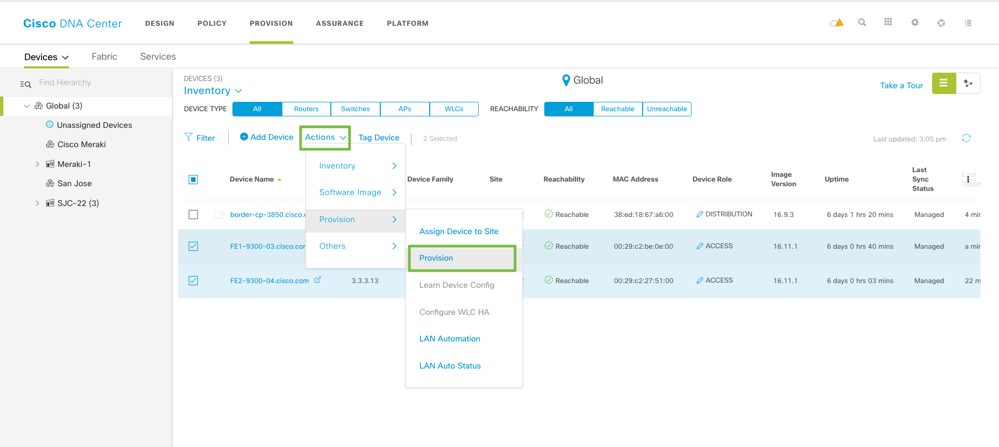Open the task list icon in header
Screen dimensions: 999x447
pos(968,23)
